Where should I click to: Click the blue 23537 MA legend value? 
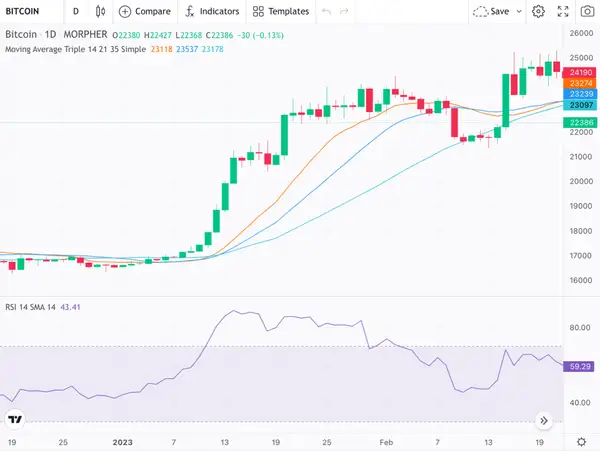pos(187,49)
